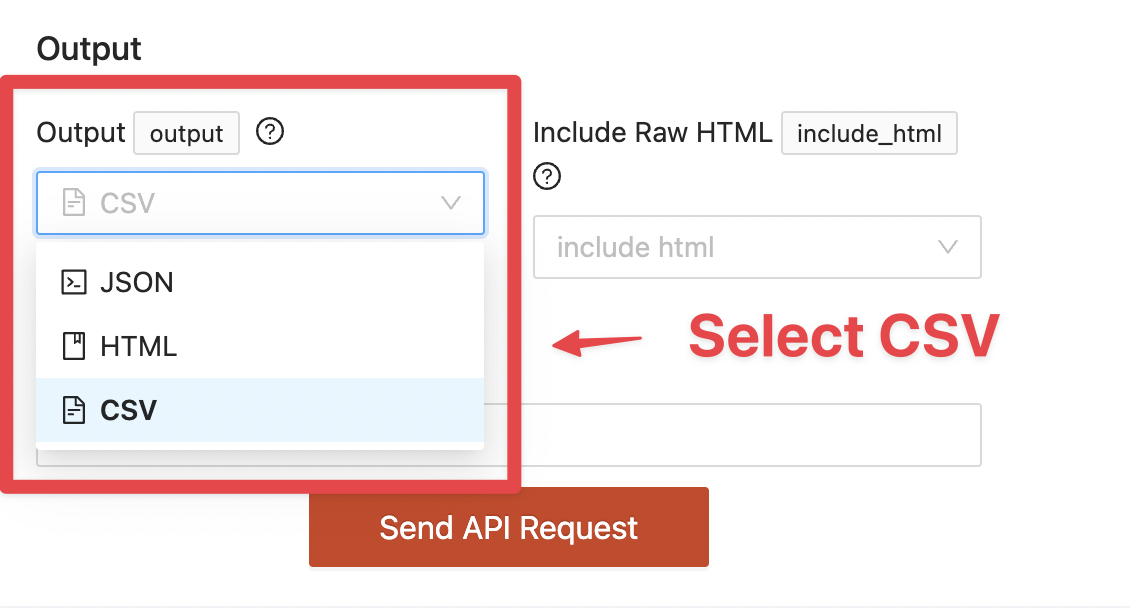Click the greyed file icon in Output select box
The width and height of the screenshot is (1130, 608).
click(x=74, y=202)
